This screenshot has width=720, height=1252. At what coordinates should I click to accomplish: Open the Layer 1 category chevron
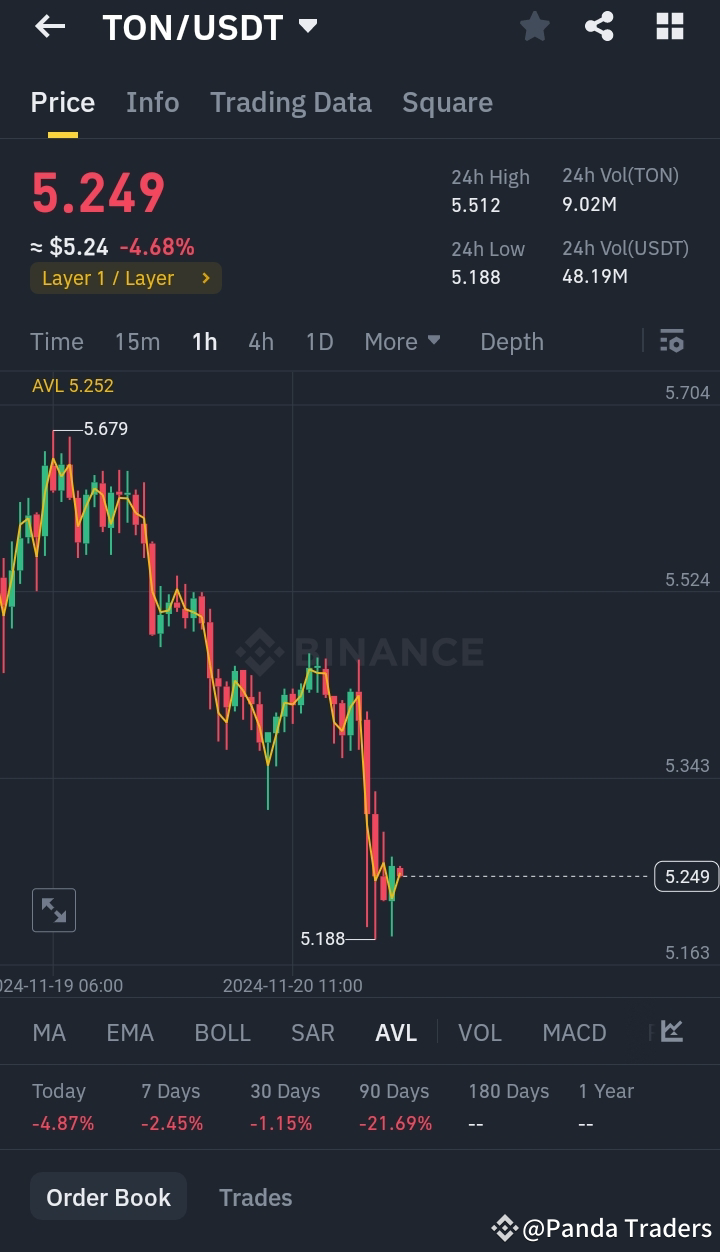[x=207, y=278]
